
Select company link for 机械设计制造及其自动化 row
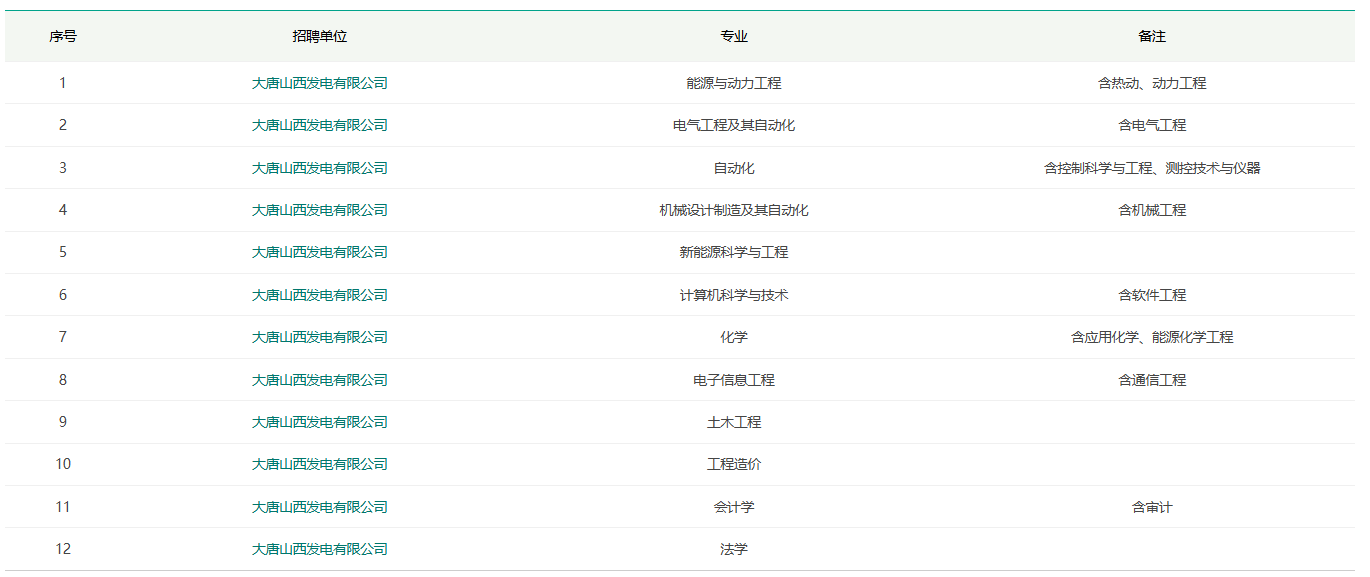point(319,210)
